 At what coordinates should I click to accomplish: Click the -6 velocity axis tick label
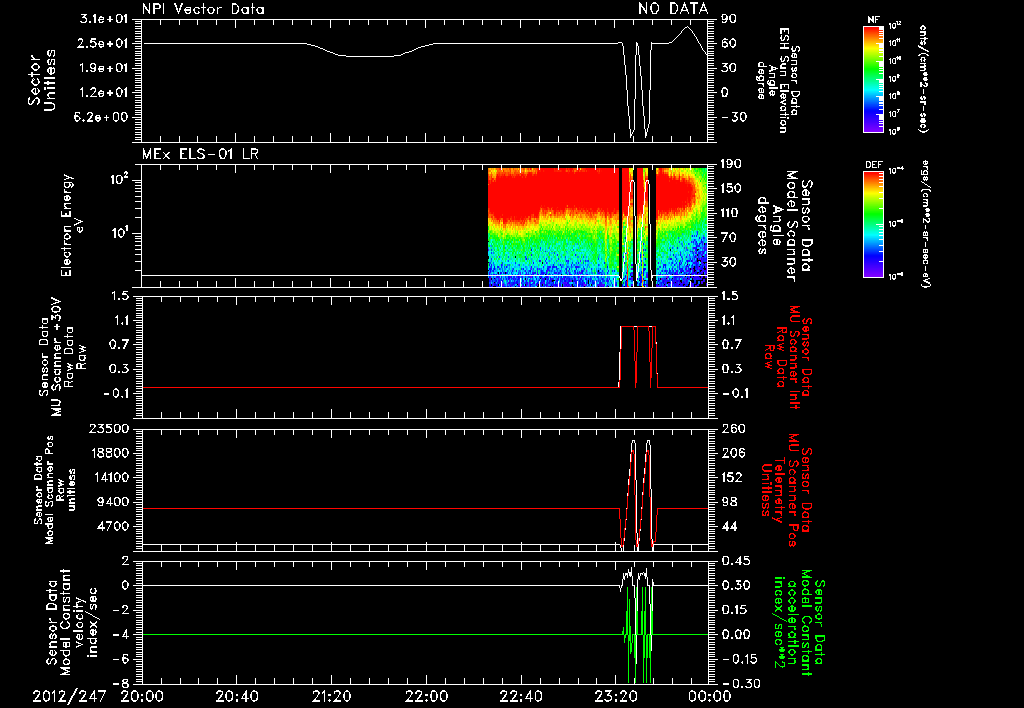pos(122,660)
